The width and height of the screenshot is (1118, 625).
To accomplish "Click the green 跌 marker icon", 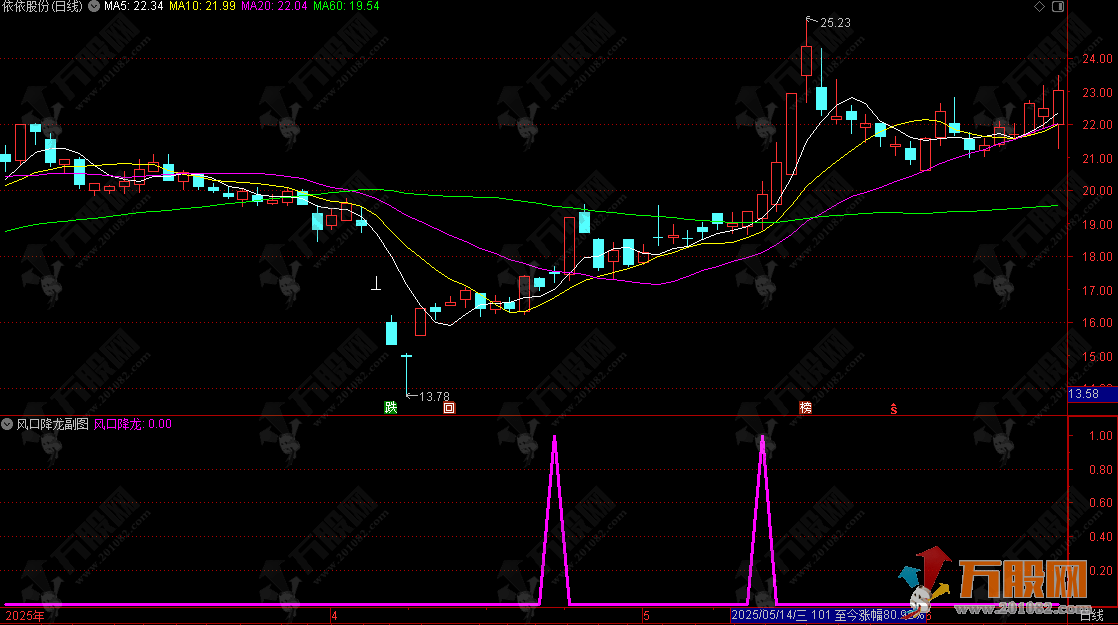I will click(x=389, y=407).
